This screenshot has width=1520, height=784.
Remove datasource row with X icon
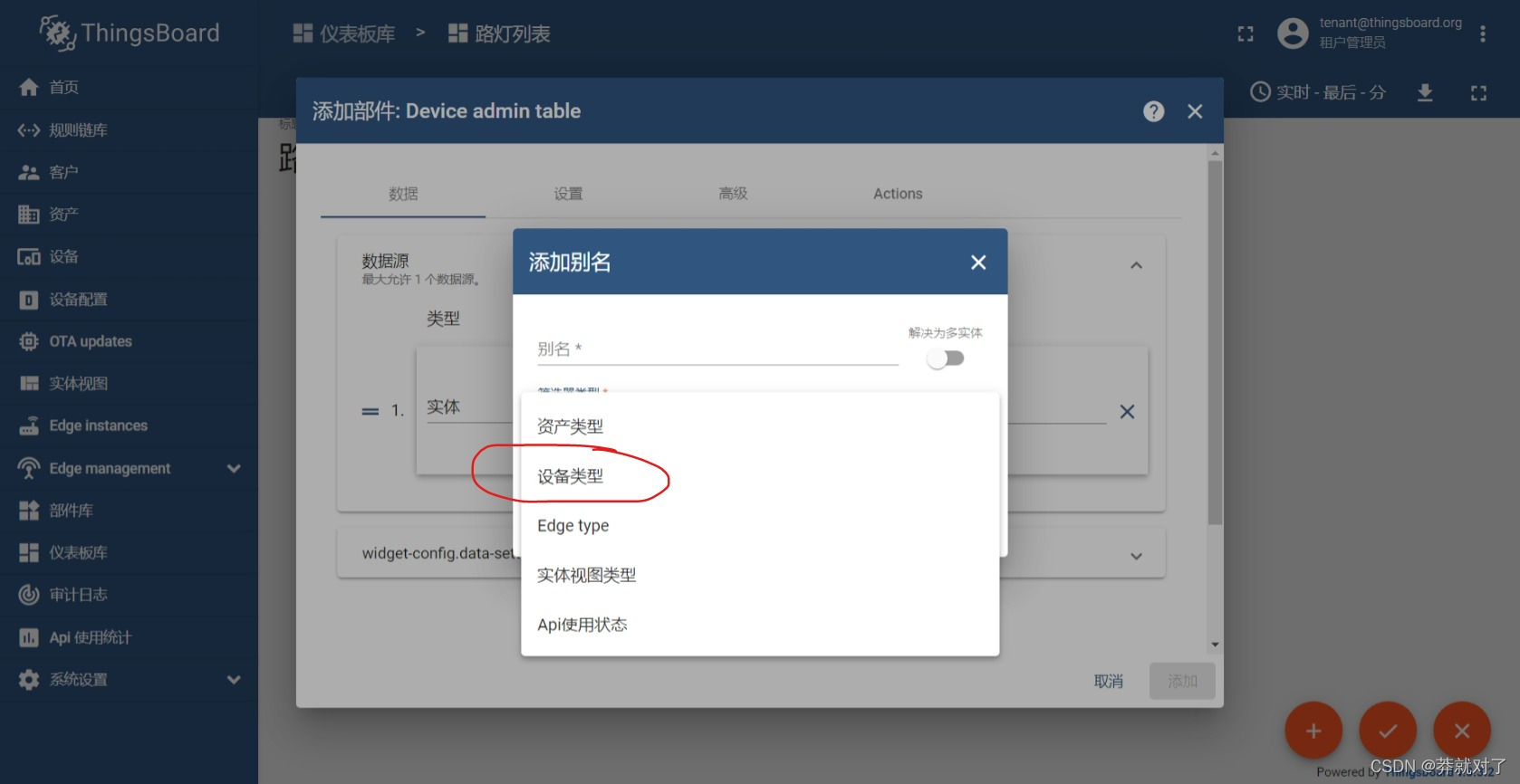point(1127,412)
